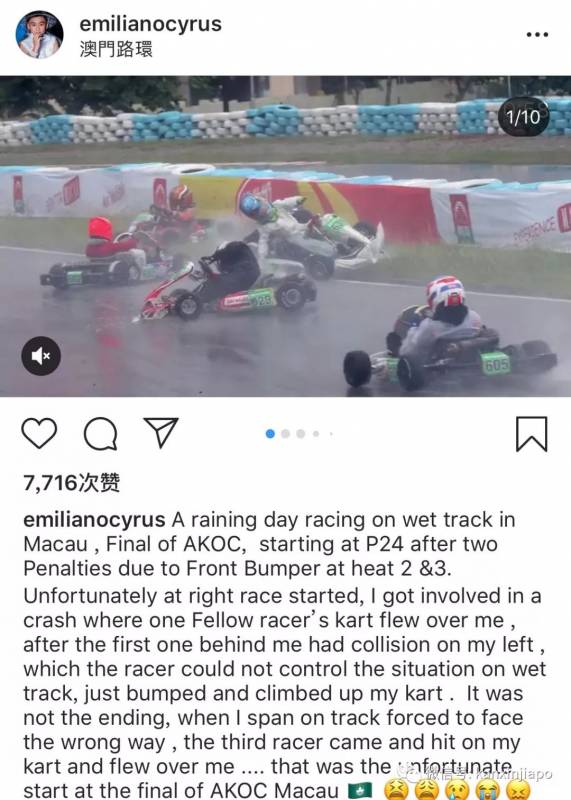571x800 pixels.
Task: Tap the Macau flag emoji in caption
Action: click(x=360, y=790)
